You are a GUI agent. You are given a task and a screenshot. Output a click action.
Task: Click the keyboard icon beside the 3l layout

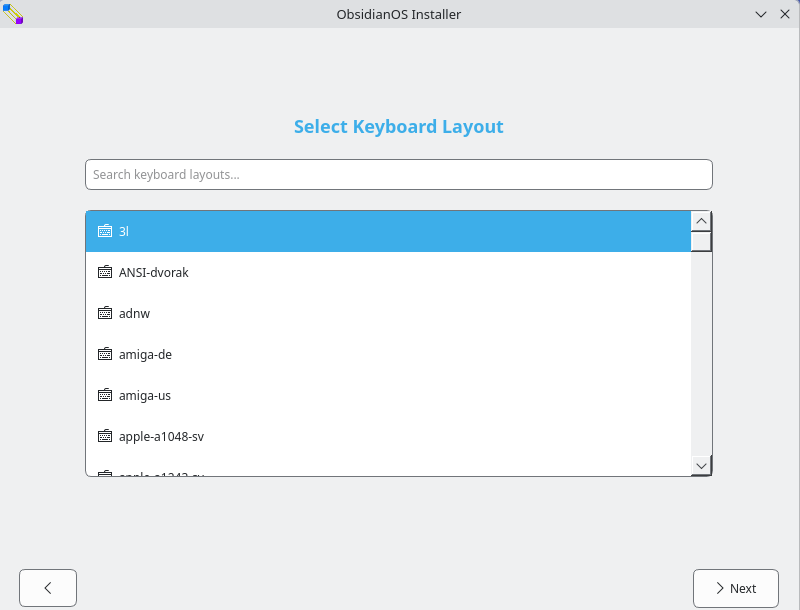105,231
